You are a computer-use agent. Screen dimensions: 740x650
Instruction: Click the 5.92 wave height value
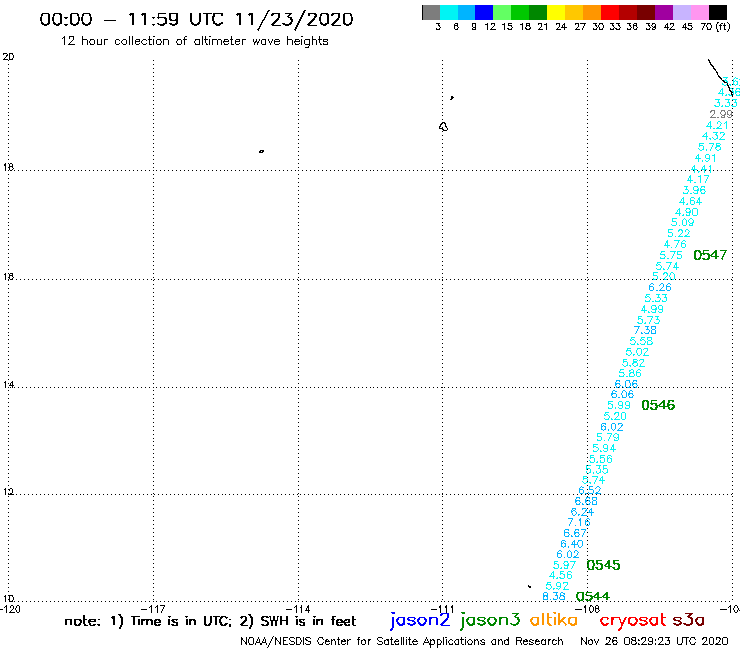pyautogui.click(x=557, y=586)
